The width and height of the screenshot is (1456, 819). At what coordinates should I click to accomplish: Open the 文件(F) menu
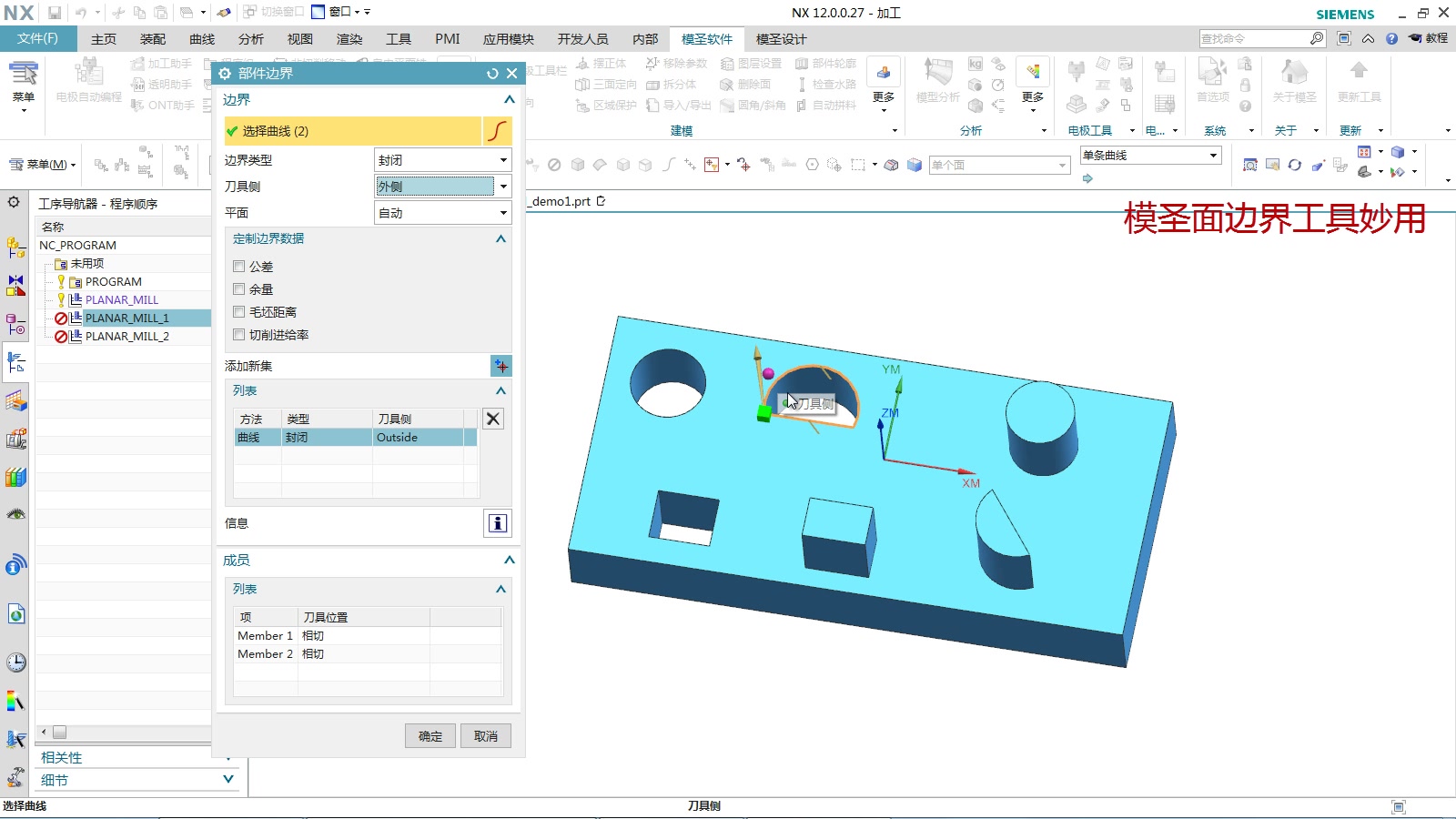(37, 38)
